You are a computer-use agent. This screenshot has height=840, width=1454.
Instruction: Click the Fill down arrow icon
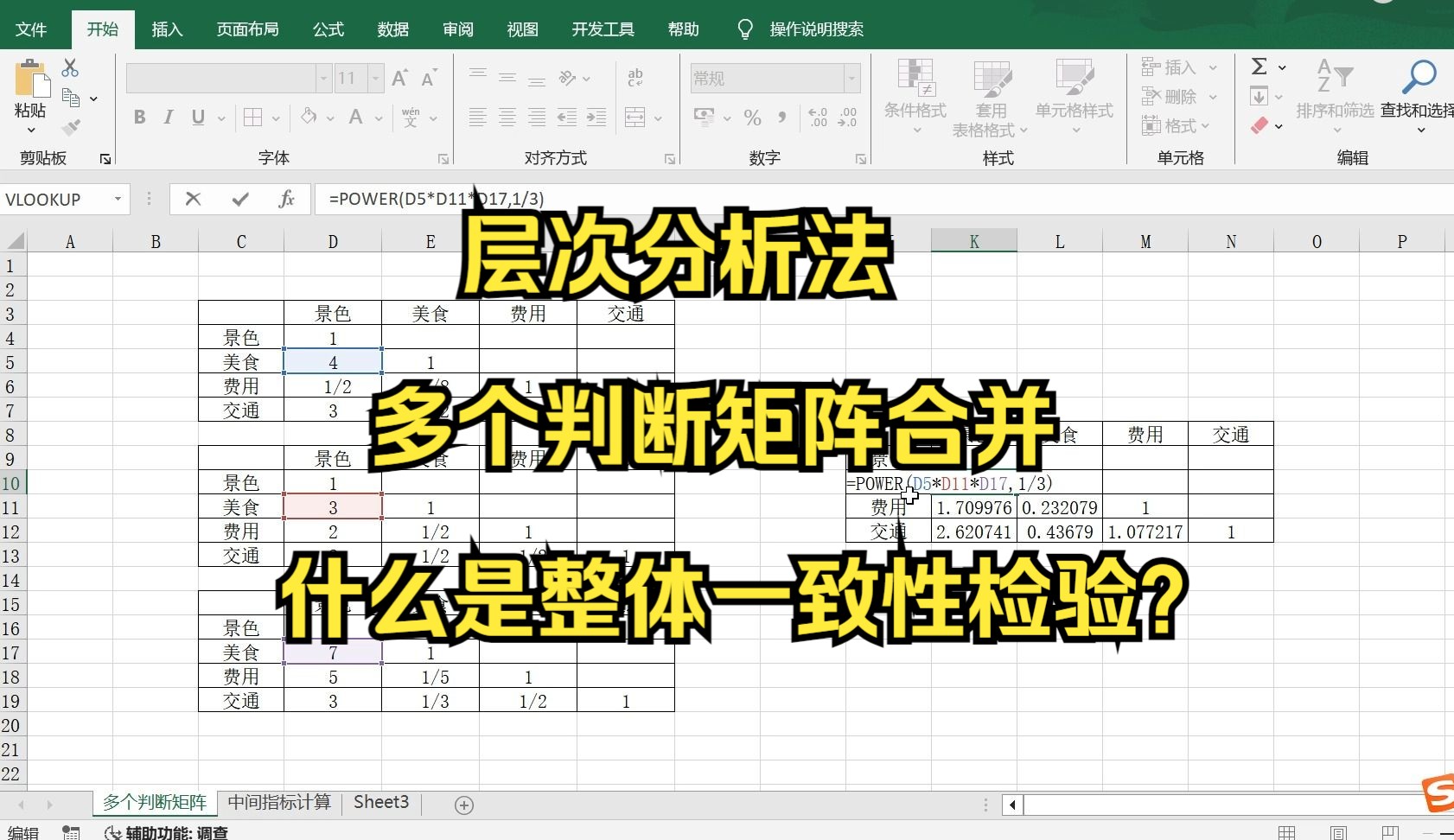pos(1259,96)
